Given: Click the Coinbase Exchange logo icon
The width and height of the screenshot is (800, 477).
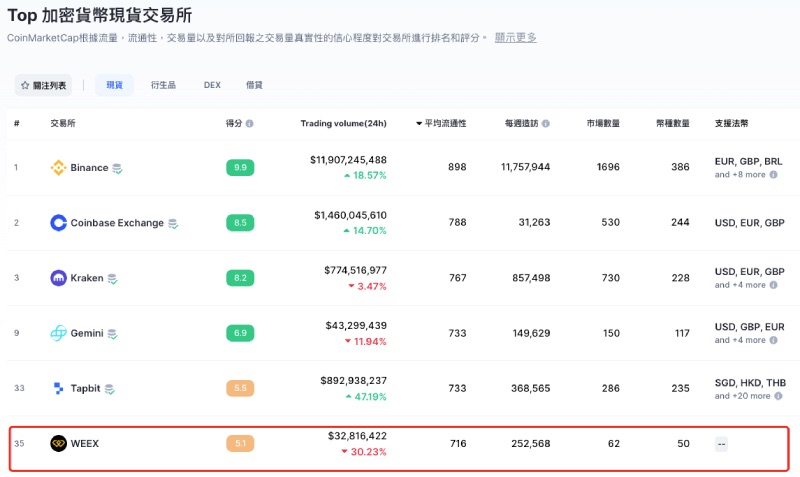Looking at the screenshot, I should (x=58, y=223).
